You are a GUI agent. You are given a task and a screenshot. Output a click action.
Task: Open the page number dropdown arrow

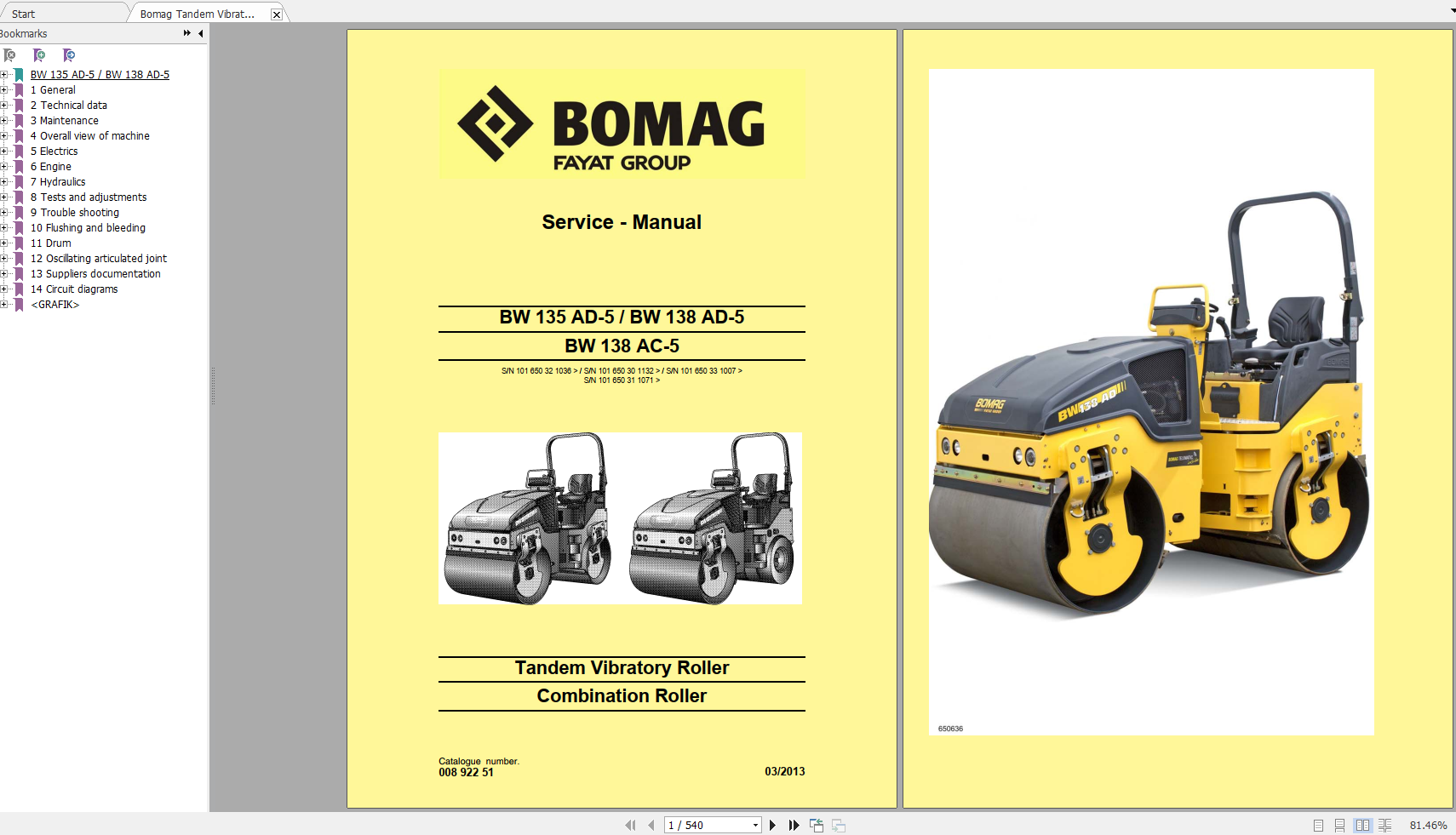coord(755,825)
